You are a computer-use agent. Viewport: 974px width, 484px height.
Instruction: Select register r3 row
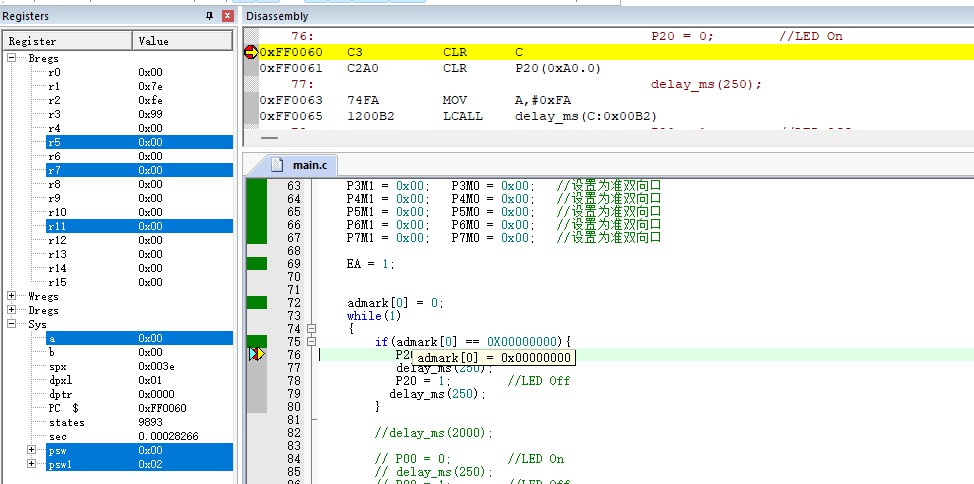tap(139, 114)
